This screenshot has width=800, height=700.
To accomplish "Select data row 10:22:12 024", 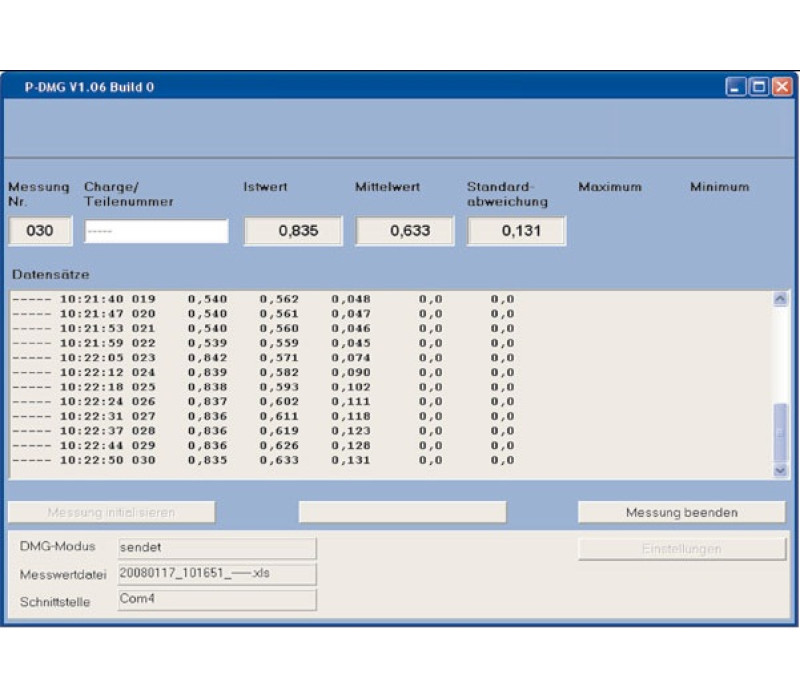I will [x=263, y=372].
